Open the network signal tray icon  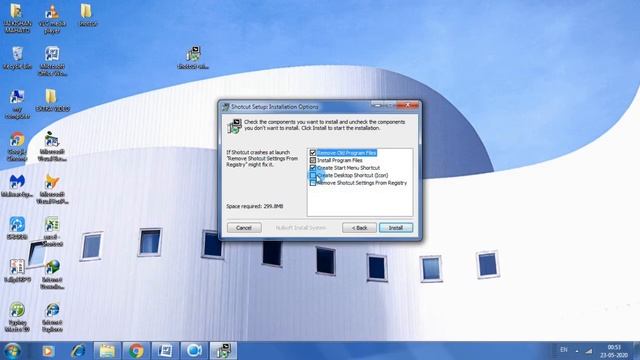[x=589, y=351]
